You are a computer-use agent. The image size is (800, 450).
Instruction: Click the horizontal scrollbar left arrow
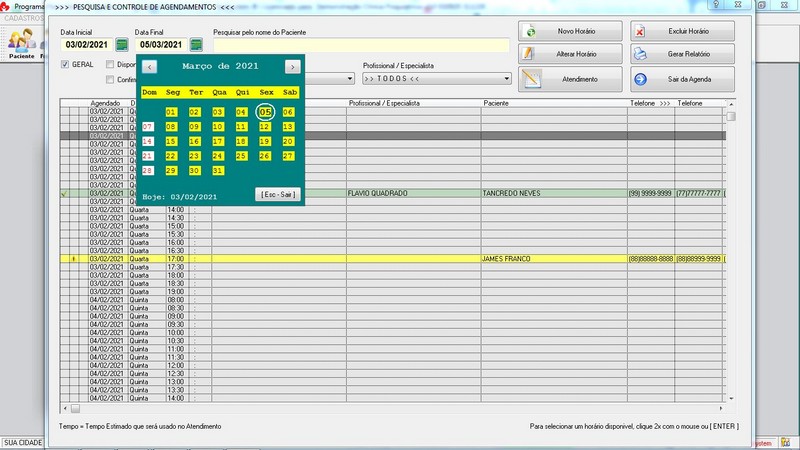(65, 409)
